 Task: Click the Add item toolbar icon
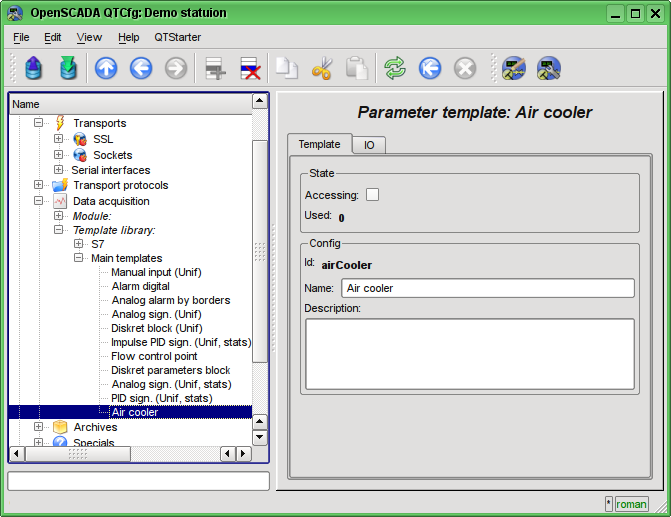[x=214, y=68]
